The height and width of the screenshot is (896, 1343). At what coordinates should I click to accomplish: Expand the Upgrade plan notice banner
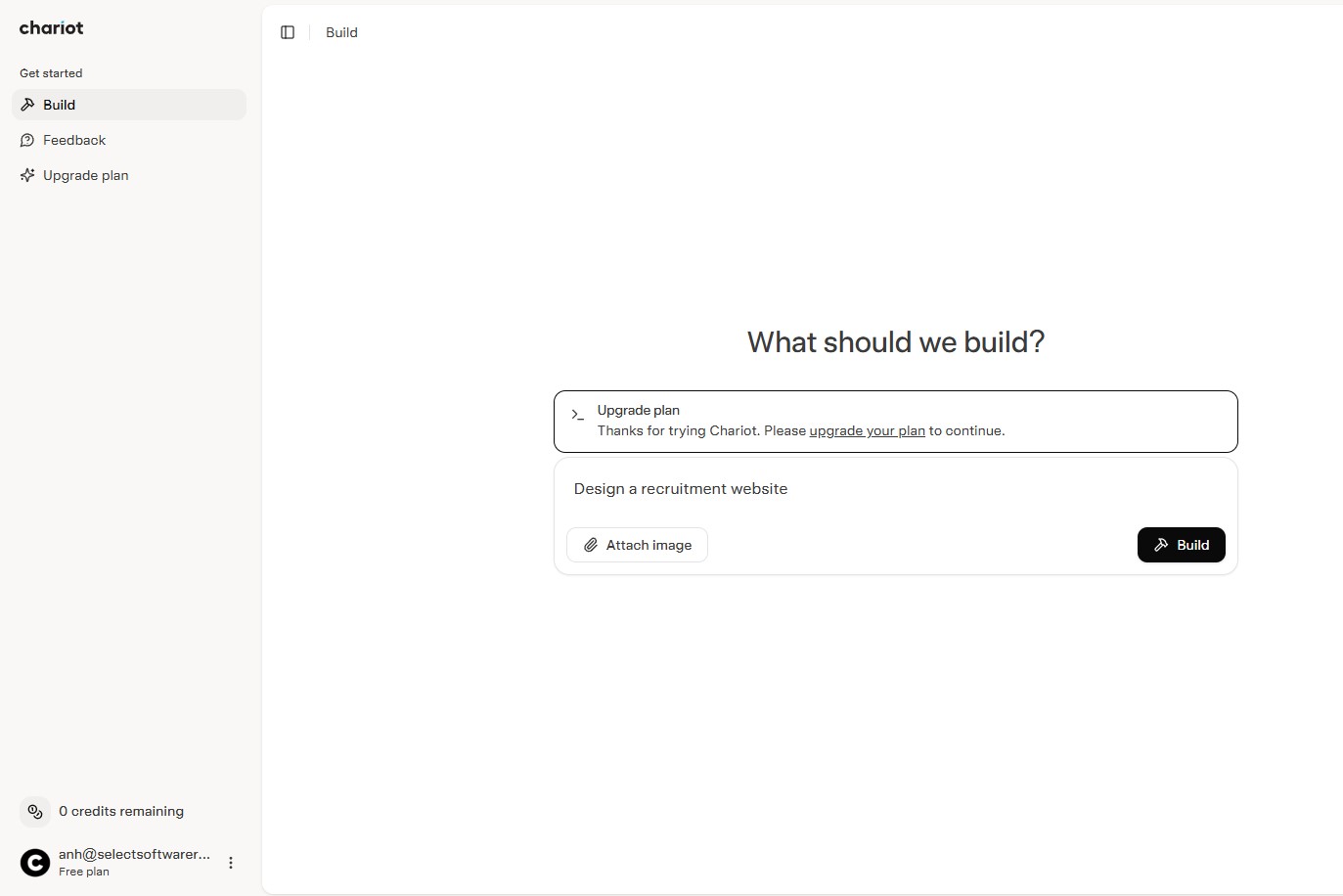[894, 421]
